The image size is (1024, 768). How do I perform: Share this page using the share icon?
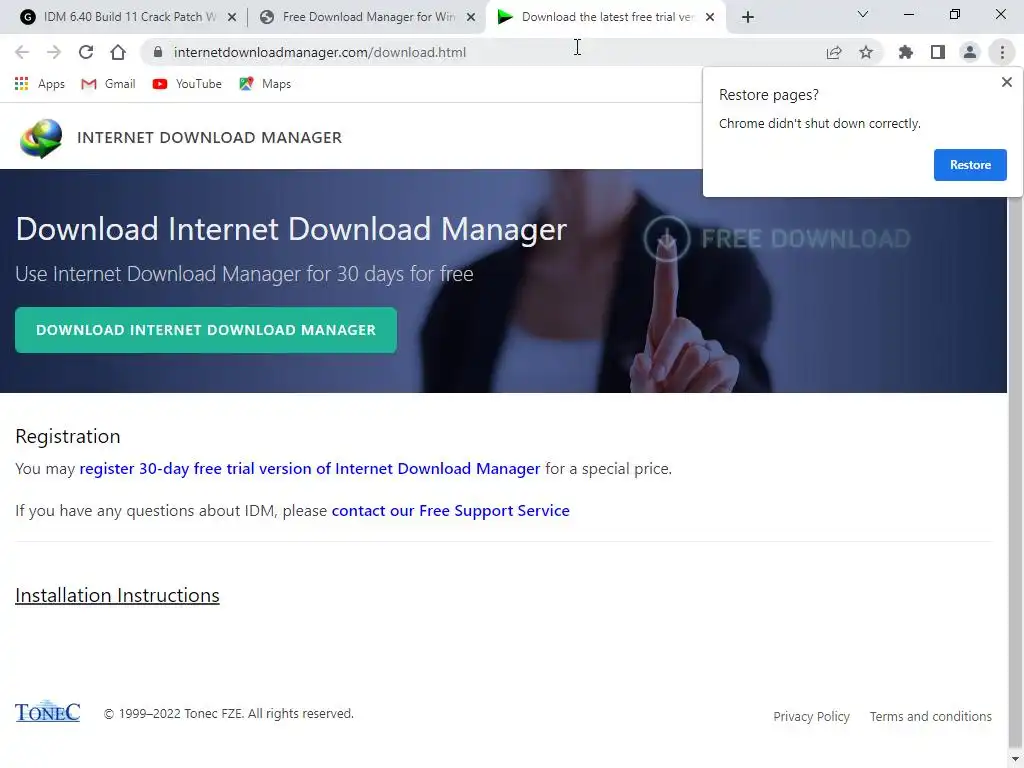(834, 52)
